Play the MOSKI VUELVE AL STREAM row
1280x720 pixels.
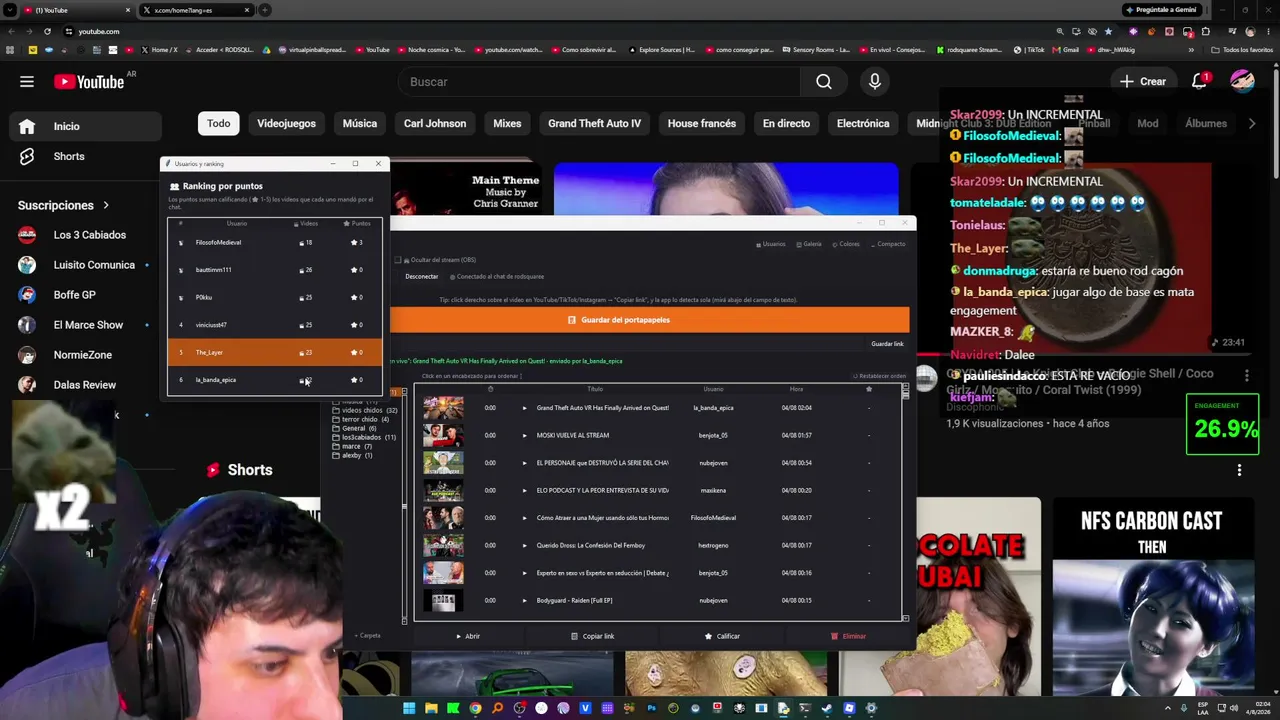tap(524, 435)
